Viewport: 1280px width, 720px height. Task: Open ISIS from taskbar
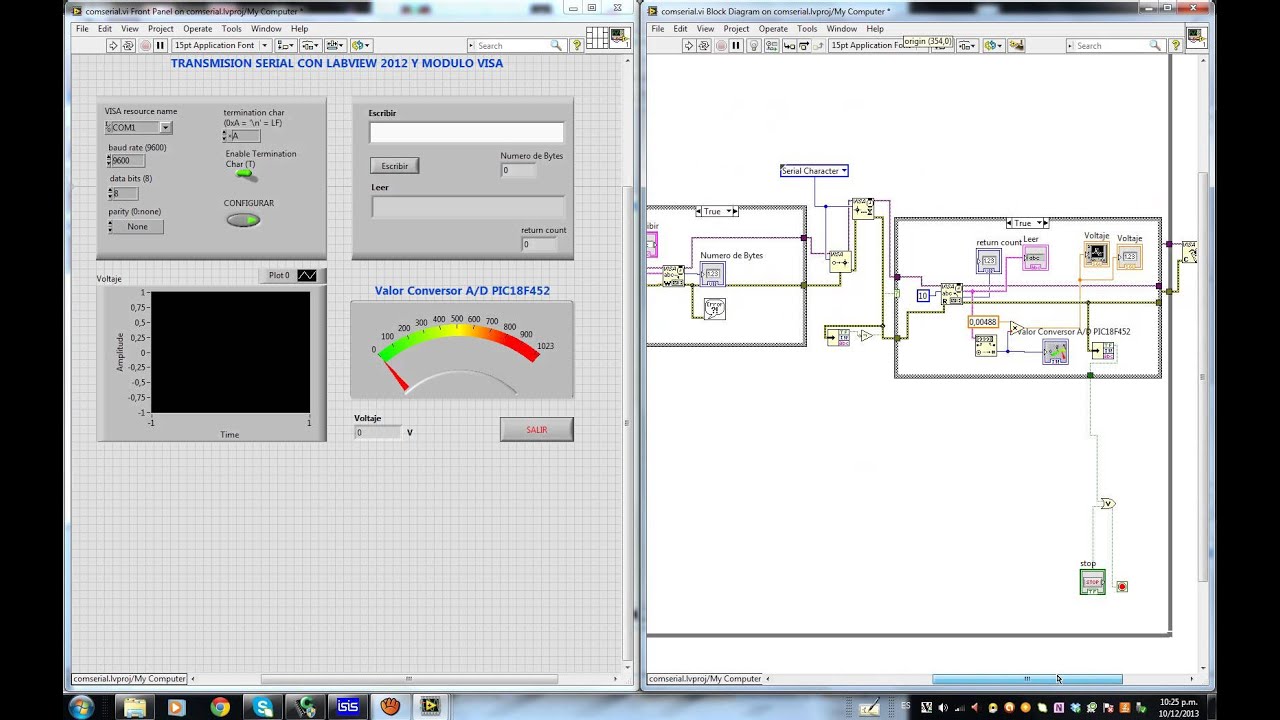347,707
